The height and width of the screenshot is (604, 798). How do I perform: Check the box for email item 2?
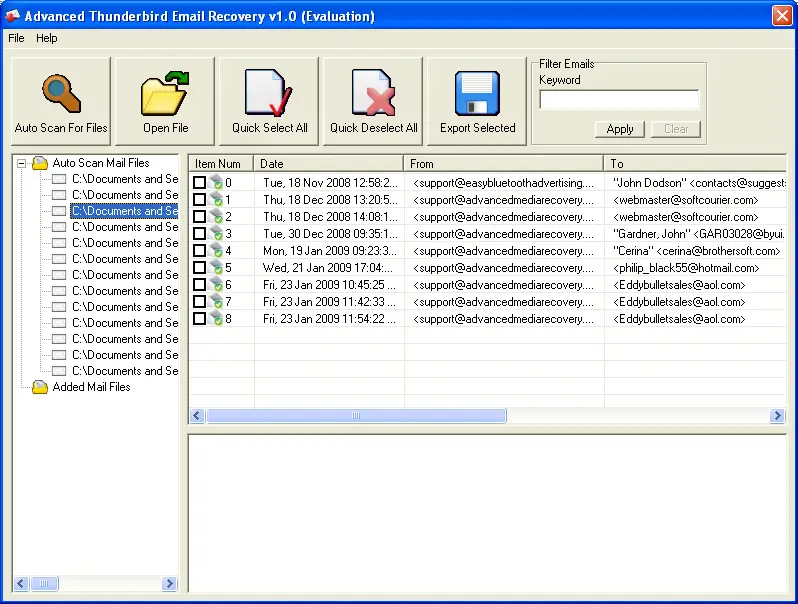(x=200, y=216)
